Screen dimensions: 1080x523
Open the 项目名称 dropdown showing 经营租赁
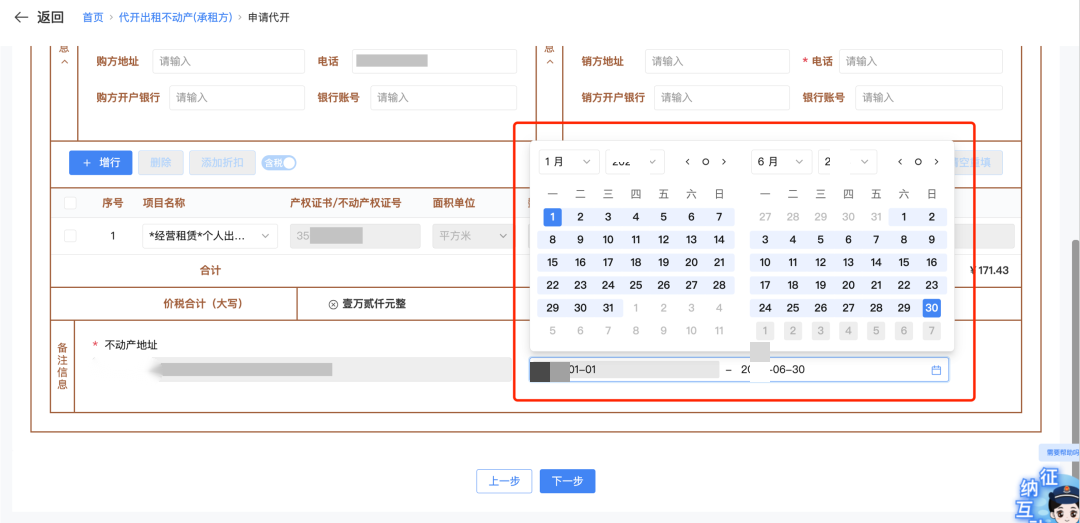(210, 236)
